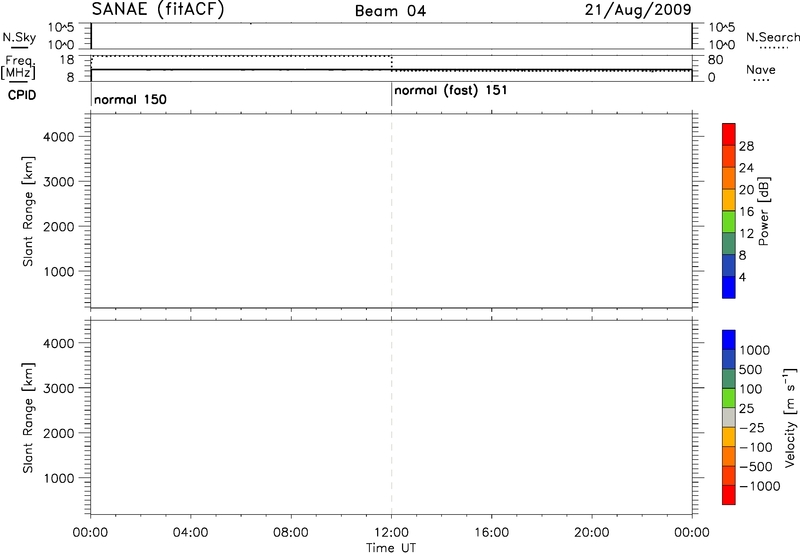This screenshot has height=554, width=800.
Task: Click the date '21/Aug/2009'
Action: 638,10
